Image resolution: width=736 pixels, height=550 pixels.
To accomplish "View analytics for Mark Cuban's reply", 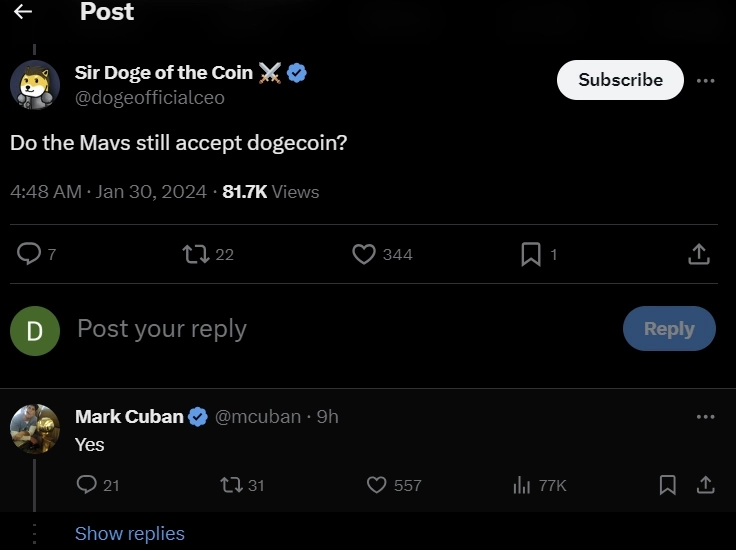I will coord(521,485).
